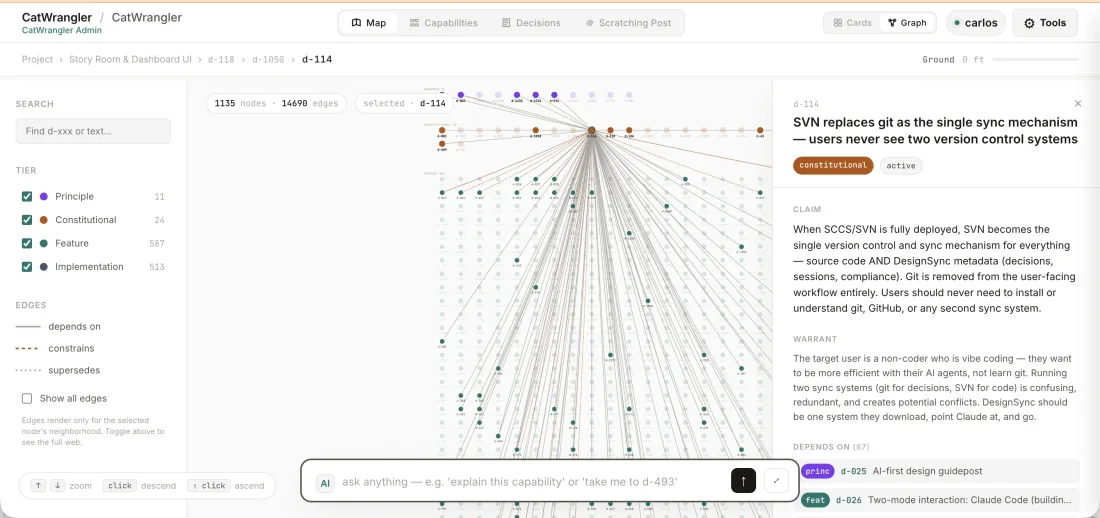Click the 'click' descend hint key
The width and height of the screenshot is (1100, 518).
pyautogui.click(x=120, y=486)
